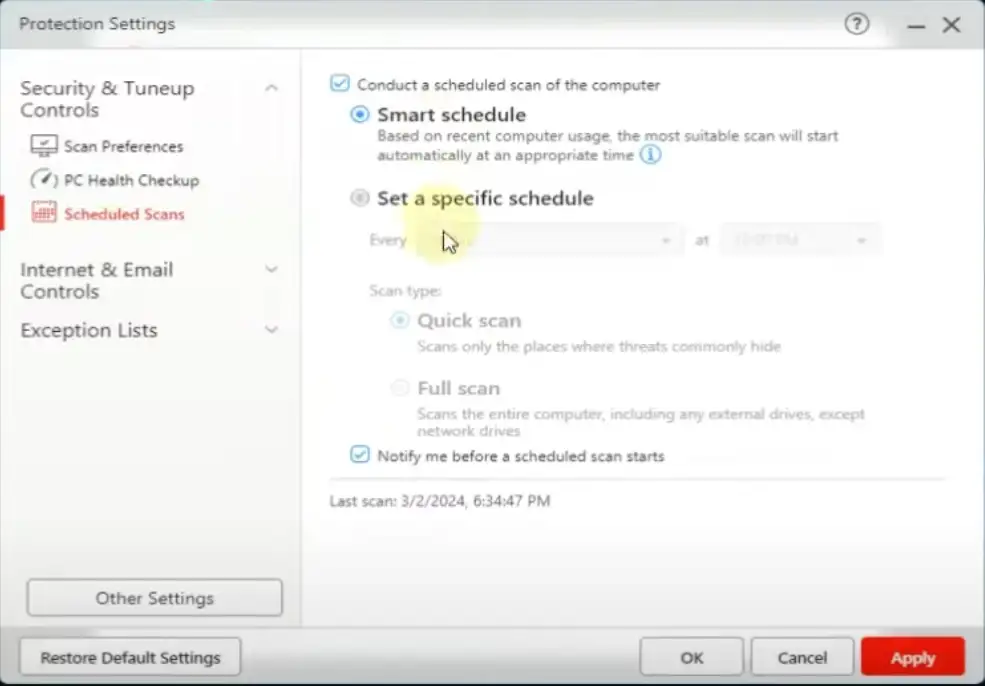Uncheck Conduct a scheduled scan checkbox

[x=340, y=84]
